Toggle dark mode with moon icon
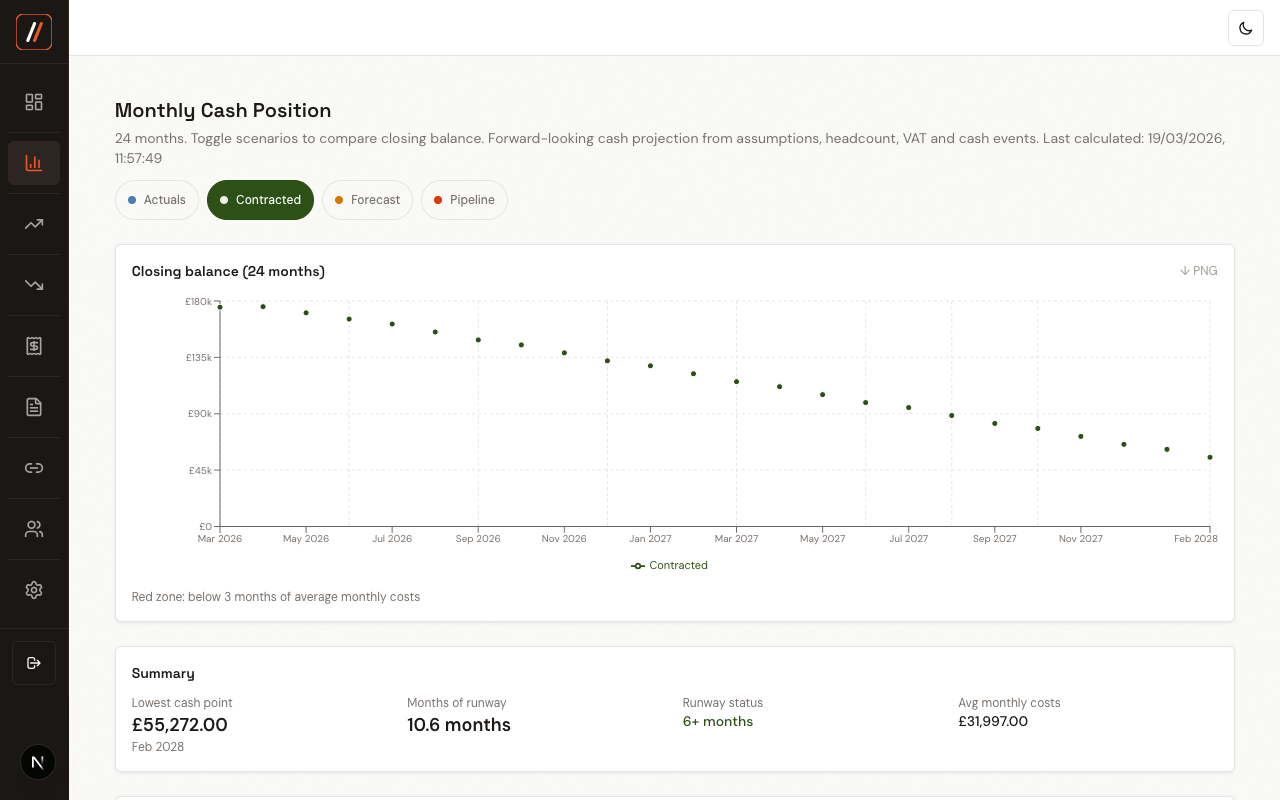Screen dimensions: 1280x800 click(1246, 28)
